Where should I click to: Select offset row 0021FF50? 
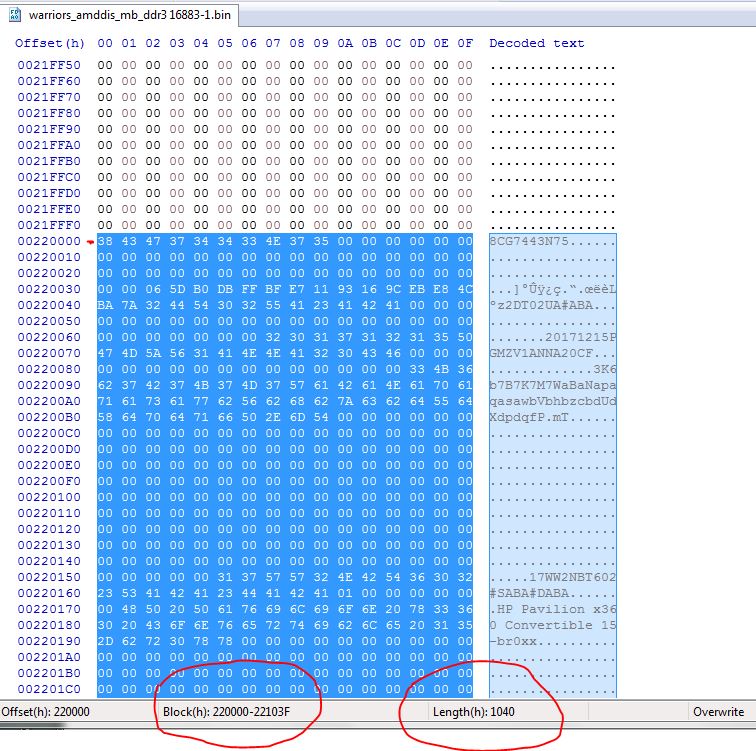49,65
